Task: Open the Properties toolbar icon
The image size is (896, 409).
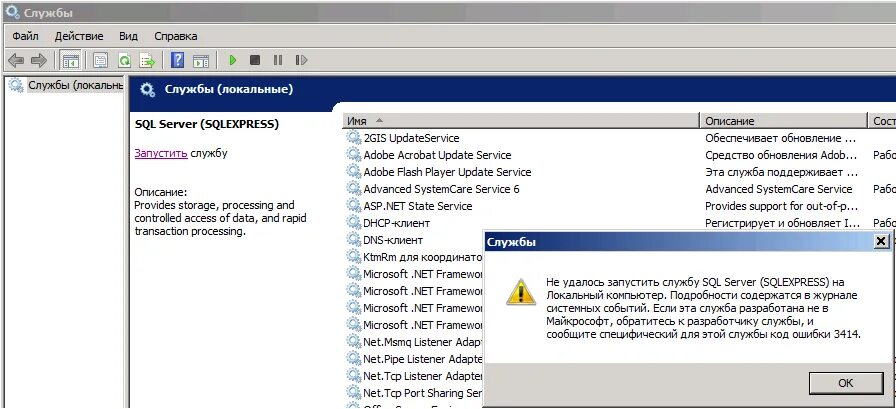Action: (101, 60)
